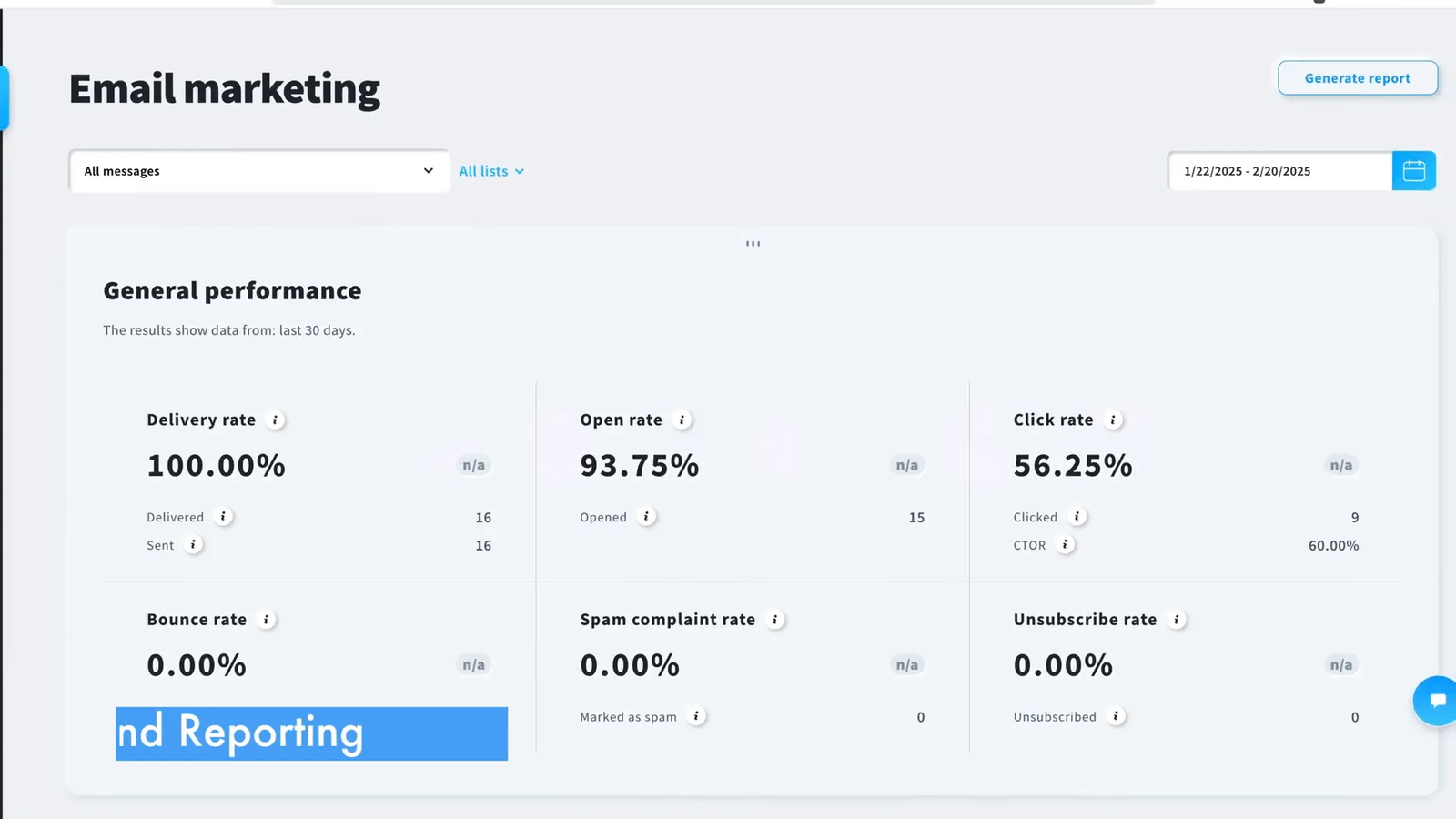
Task: Click the info icon next to Spam complaint rate
Action: pos(775,620)
